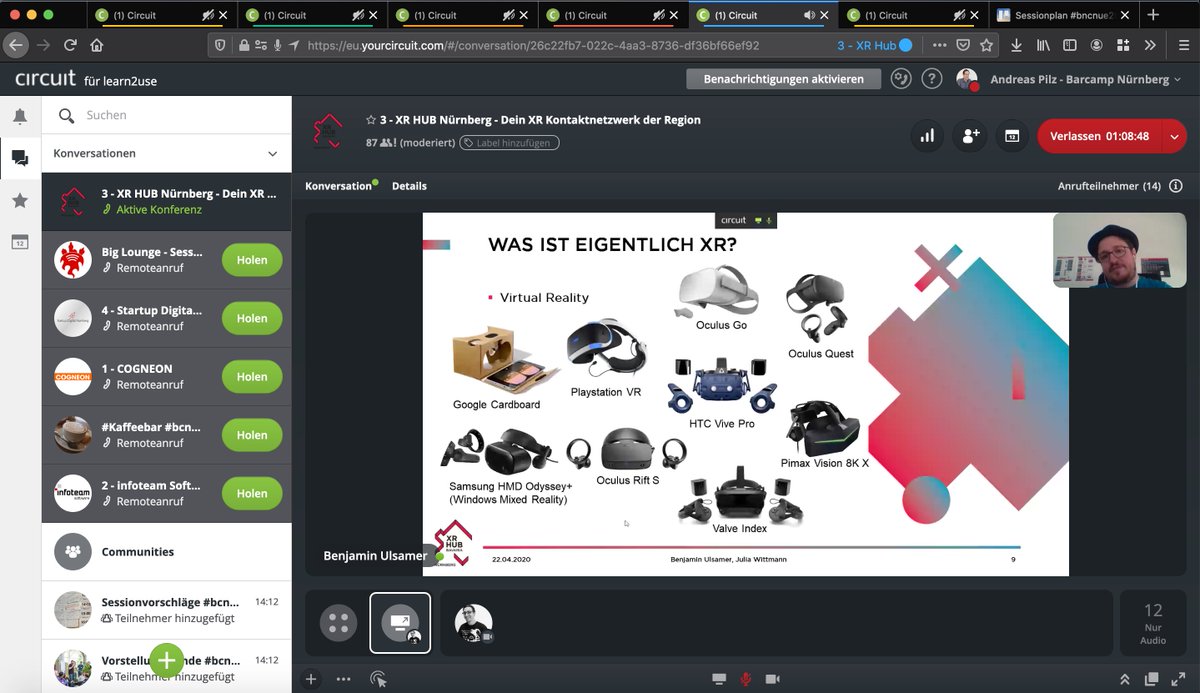The height and width of the screenshot is (693, 1200).
Task: Open page actions three dots in address bar
Action: click(939, 45)
